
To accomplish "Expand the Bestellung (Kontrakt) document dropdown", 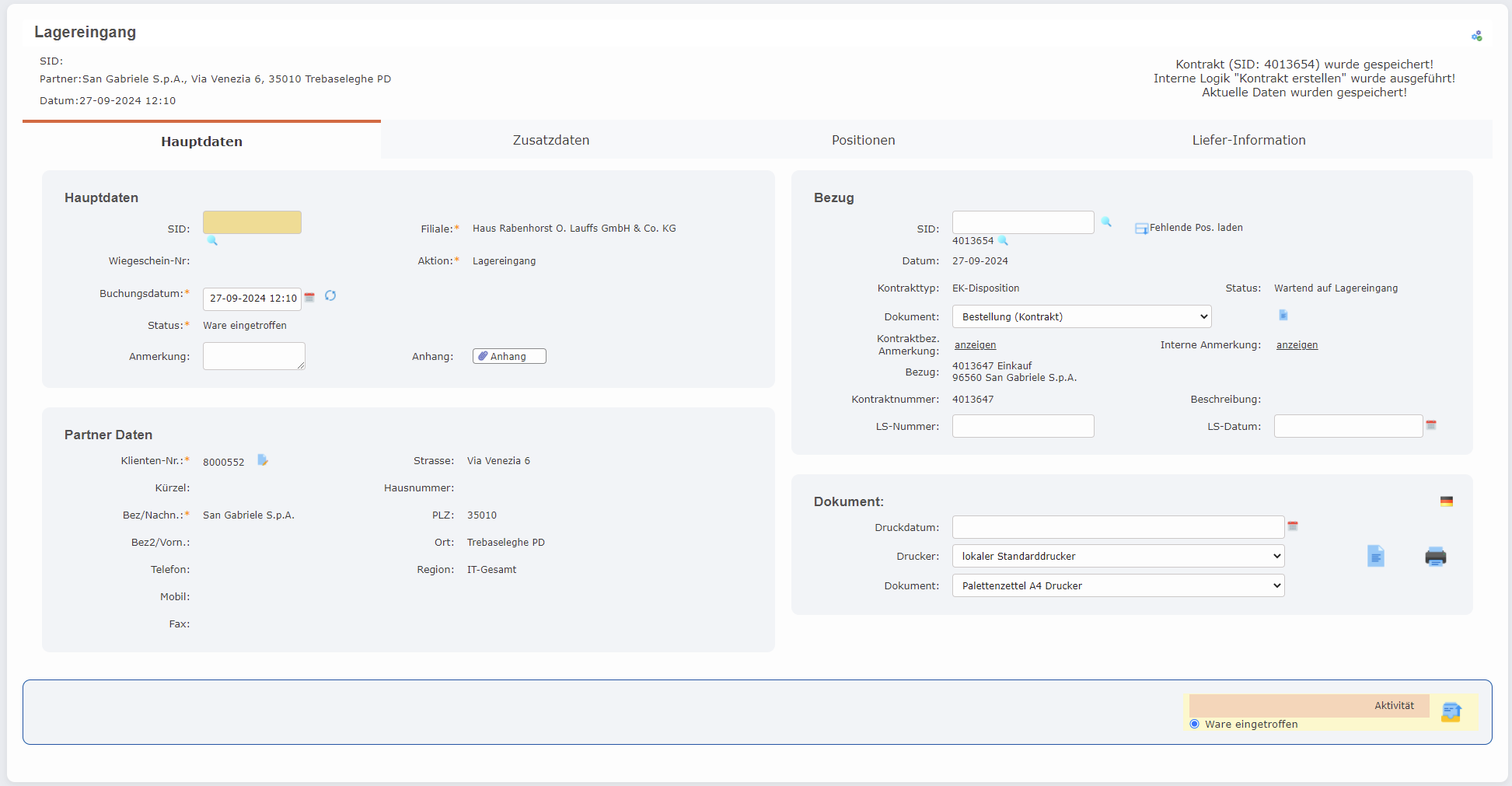I will point(1081,316).
